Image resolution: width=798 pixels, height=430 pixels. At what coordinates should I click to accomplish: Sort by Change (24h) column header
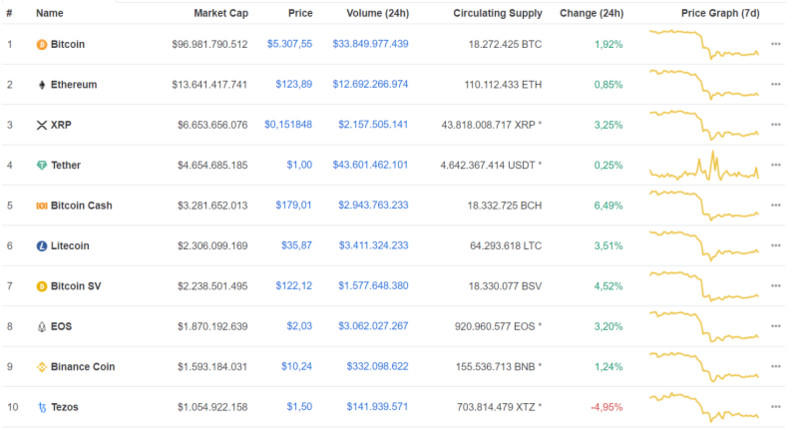point(591,13)
